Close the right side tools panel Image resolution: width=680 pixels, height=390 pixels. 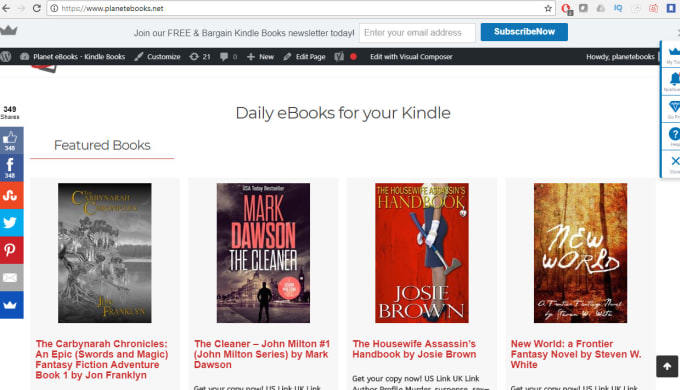[x=673, y=164]
